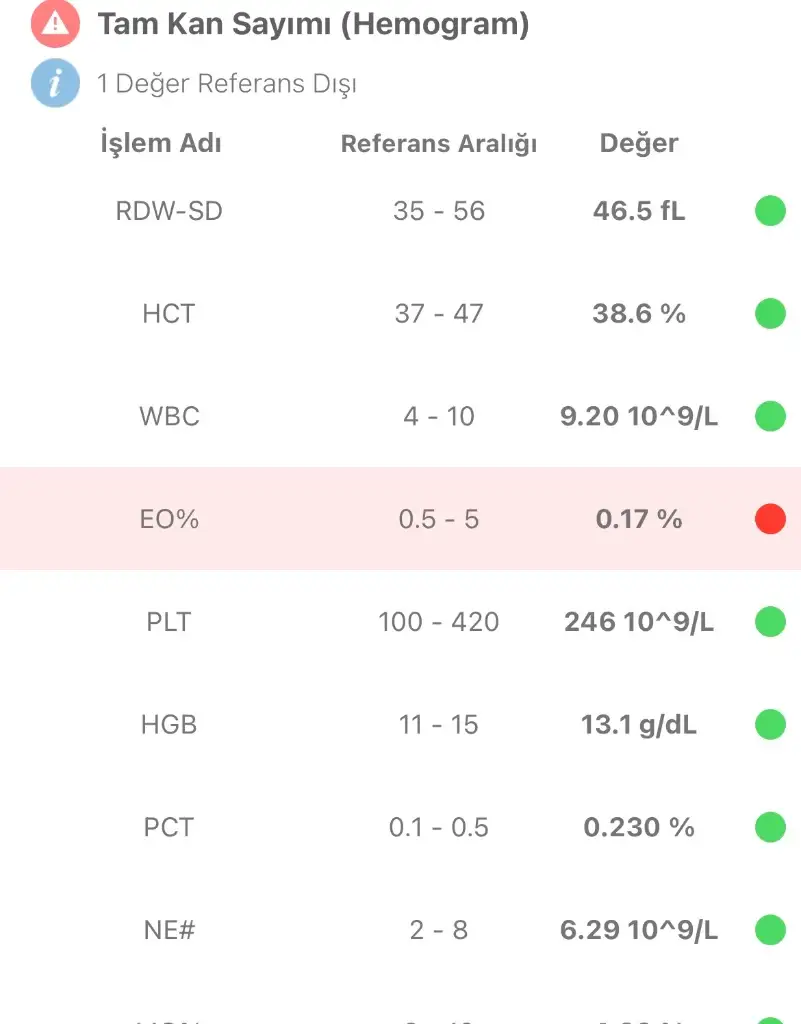This screenshot has width=801, height=1024.
Task: Tap the Referans Aralığı column header
Action: [439, 144]
